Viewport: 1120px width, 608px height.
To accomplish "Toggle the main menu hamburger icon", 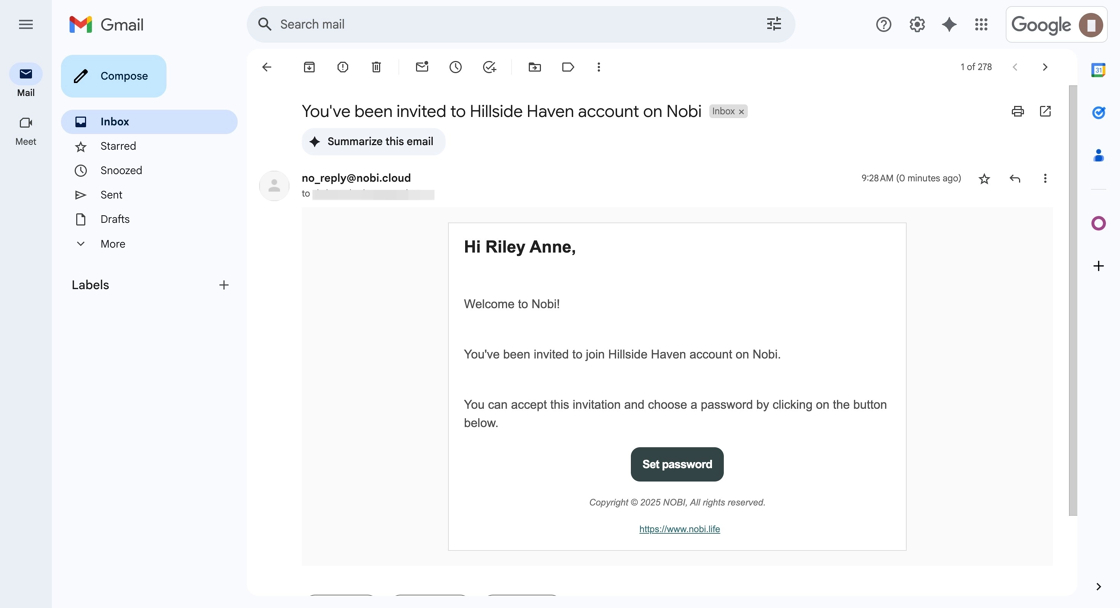I will click(26, 24).
